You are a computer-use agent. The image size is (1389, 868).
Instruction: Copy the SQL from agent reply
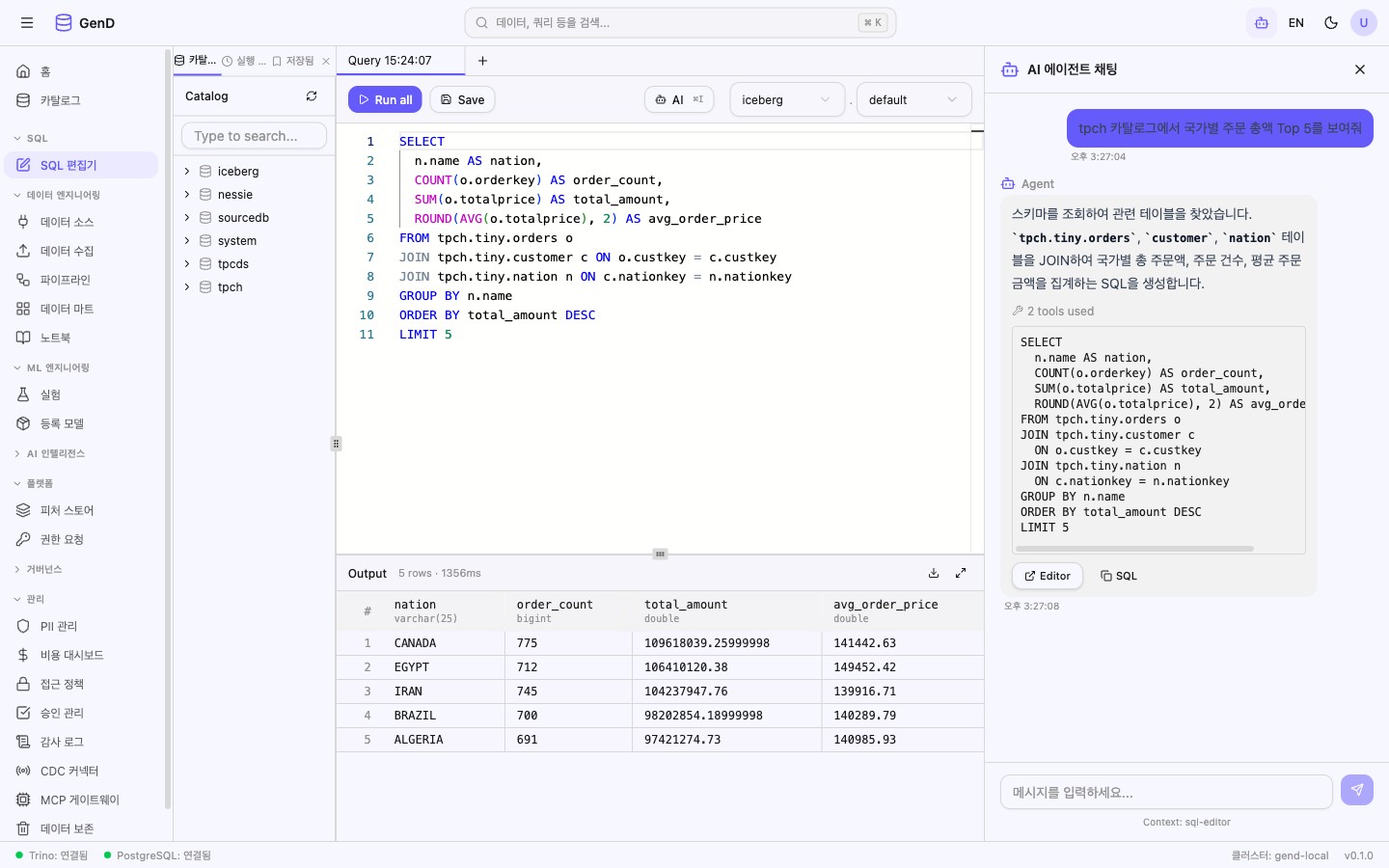[1119, 576]
